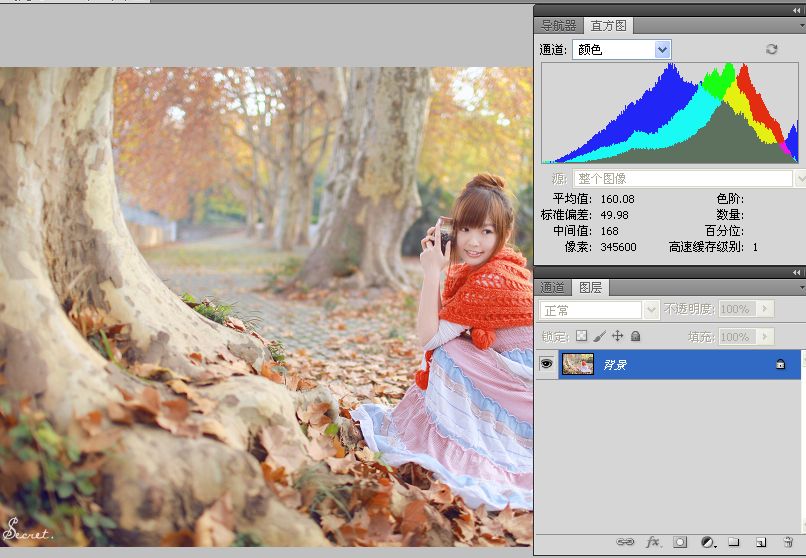The height and width of the screenshot is (558, 806).
Task: Click the new layer icon
Action: tap(760, 542)
